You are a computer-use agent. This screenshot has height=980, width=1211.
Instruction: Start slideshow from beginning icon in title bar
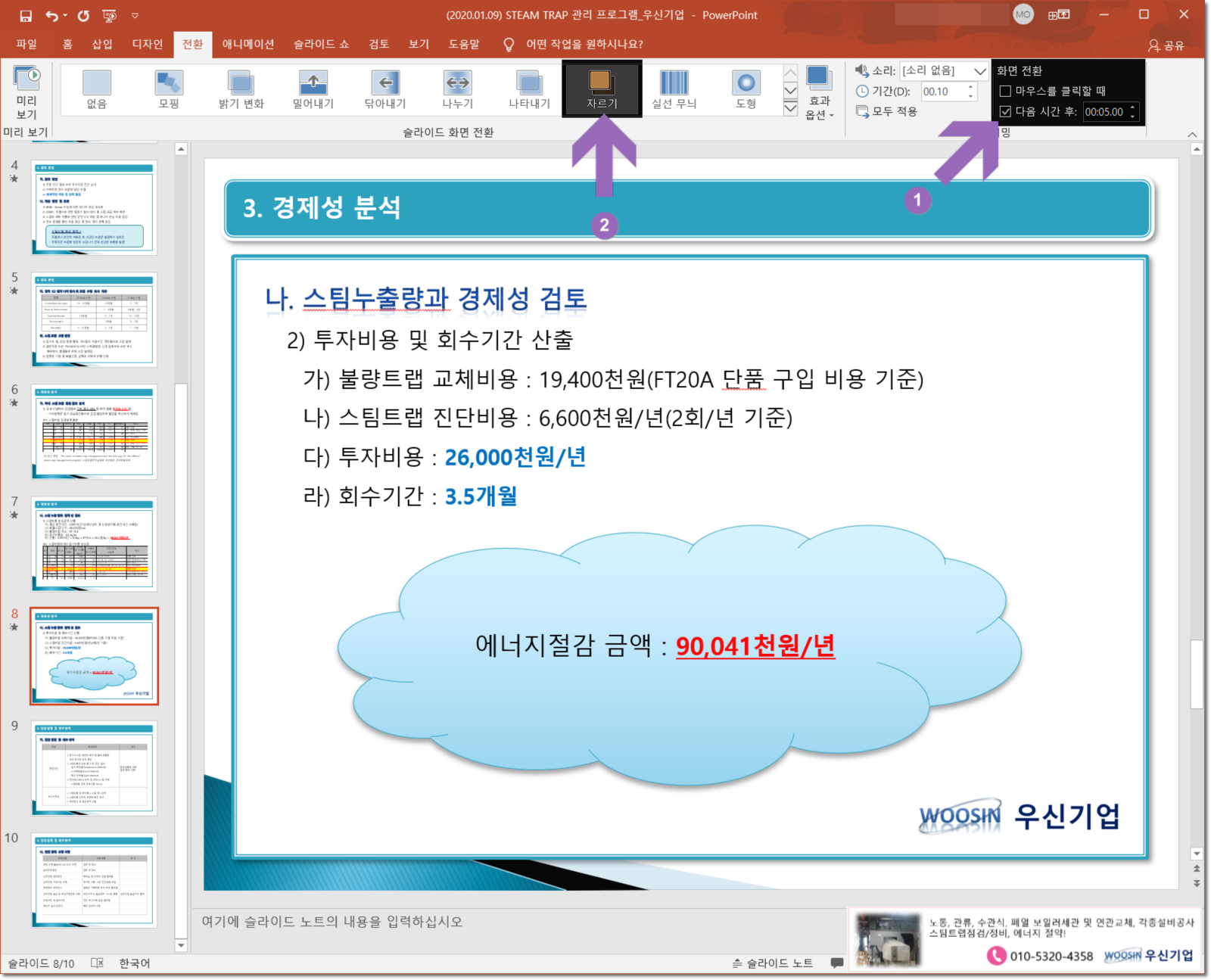tap(109, 15)
